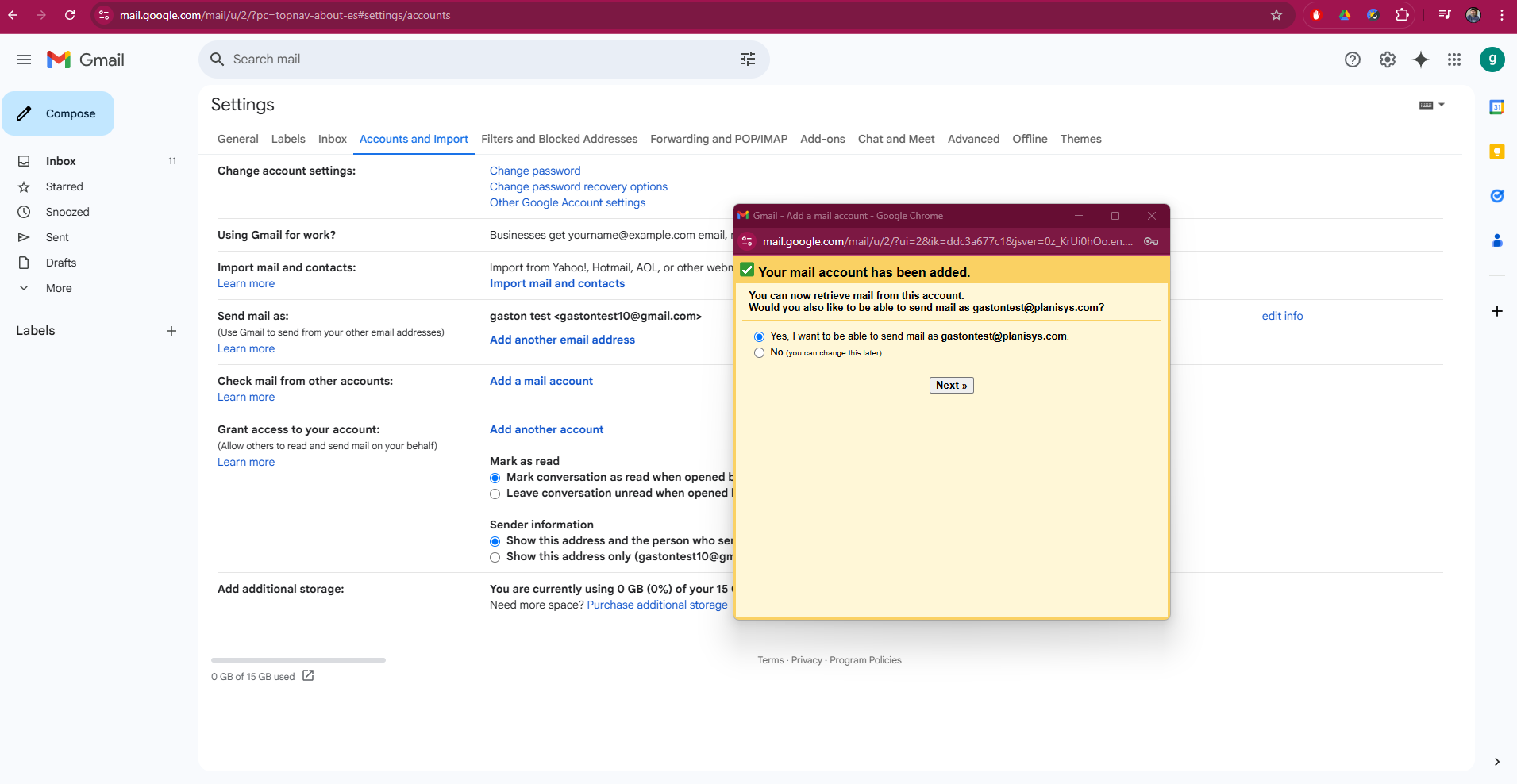The image size is (1517, 784).
Task: Open the Gmail settings gear icon
Action: (x=1387, y=60)
